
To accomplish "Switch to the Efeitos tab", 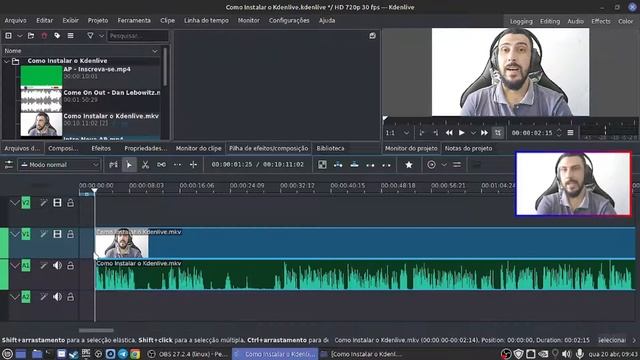I will [101, 148].
